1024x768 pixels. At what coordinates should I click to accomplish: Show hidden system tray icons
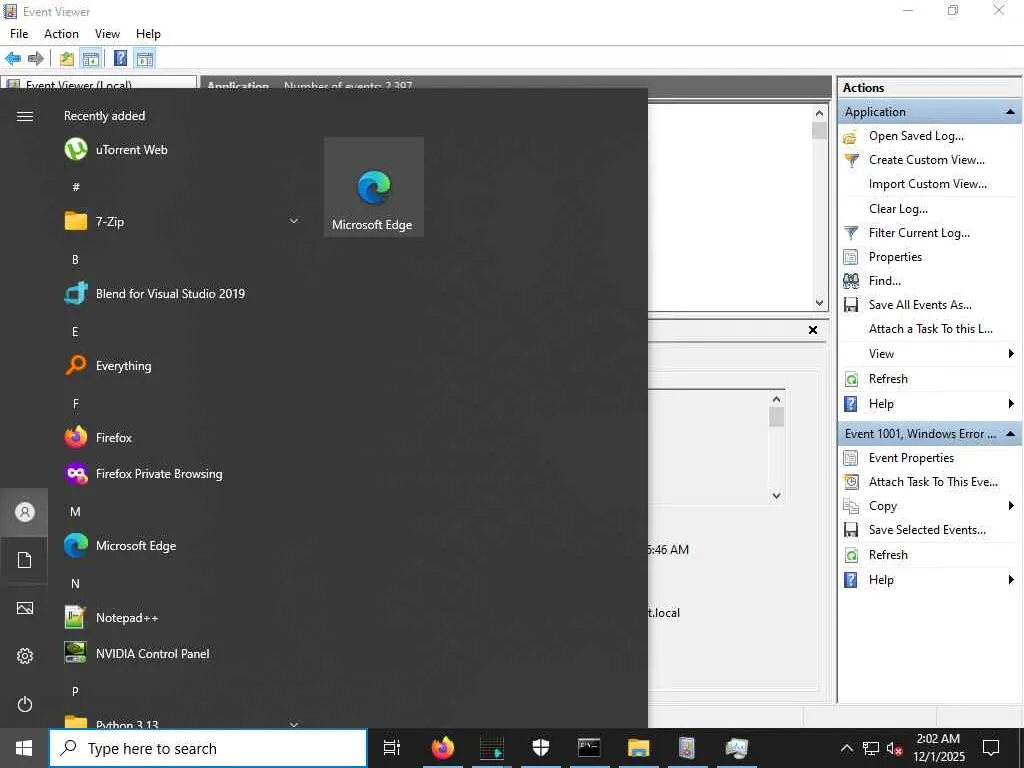point(846,748)
